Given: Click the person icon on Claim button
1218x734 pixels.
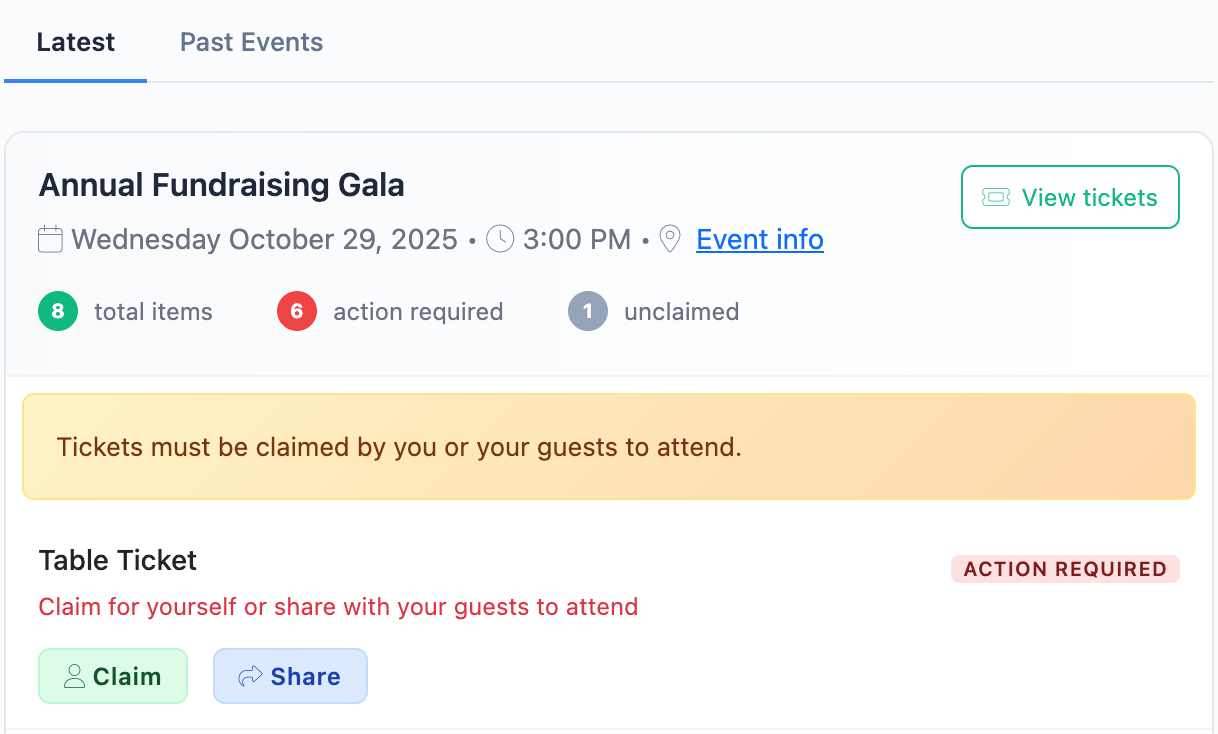Looking at the screenshot, I should [x=74, y=677].
